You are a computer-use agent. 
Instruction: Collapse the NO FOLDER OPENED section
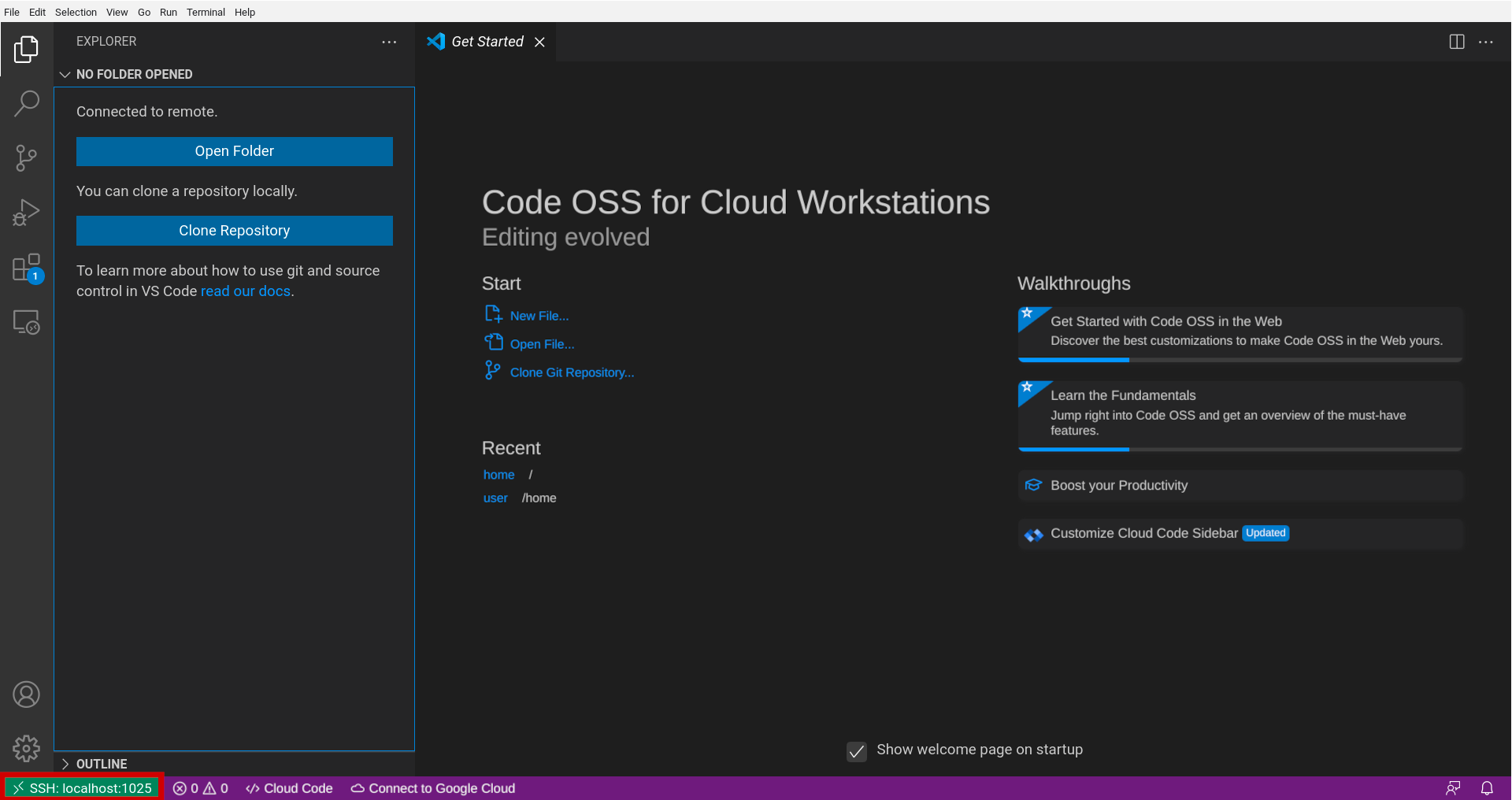pos(65,74)
